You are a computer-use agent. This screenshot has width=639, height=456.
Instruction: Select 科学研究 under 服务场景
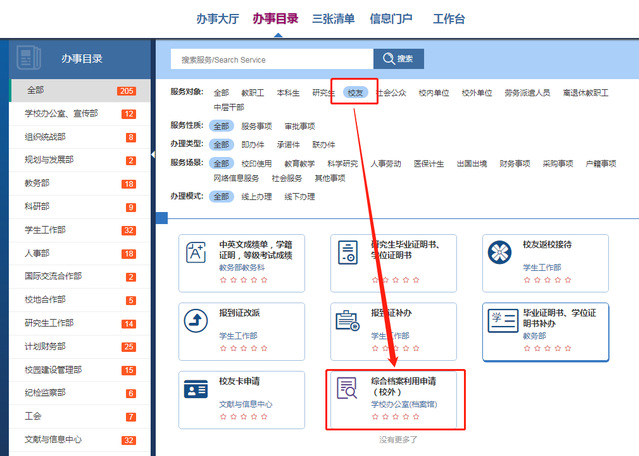[343, 164]
